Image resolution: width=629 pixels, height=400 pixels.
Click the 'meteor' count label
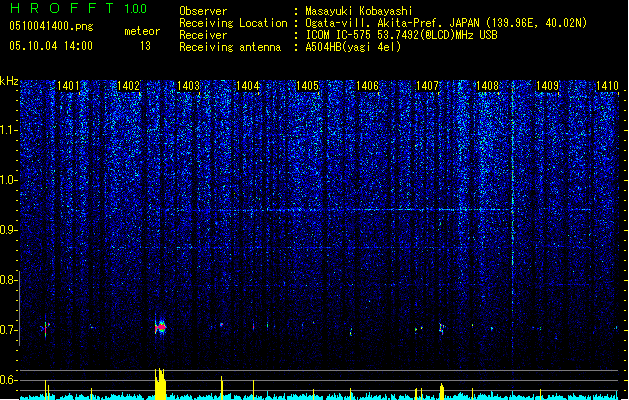tap(142, 31)
